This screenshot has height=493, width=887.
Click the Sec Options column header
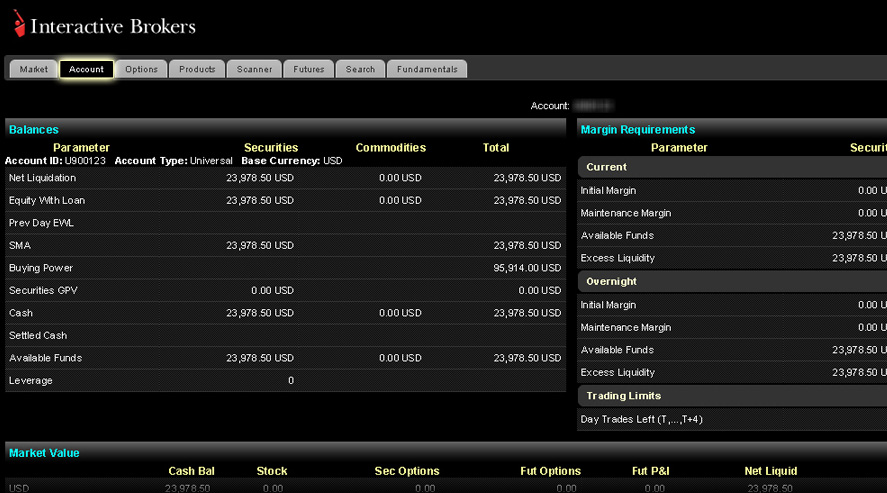coord(407,471)
